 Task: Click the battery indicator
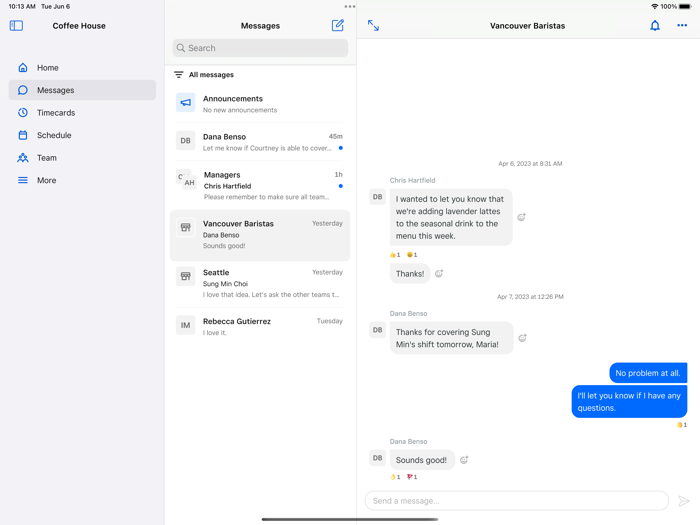pos(685,6)
